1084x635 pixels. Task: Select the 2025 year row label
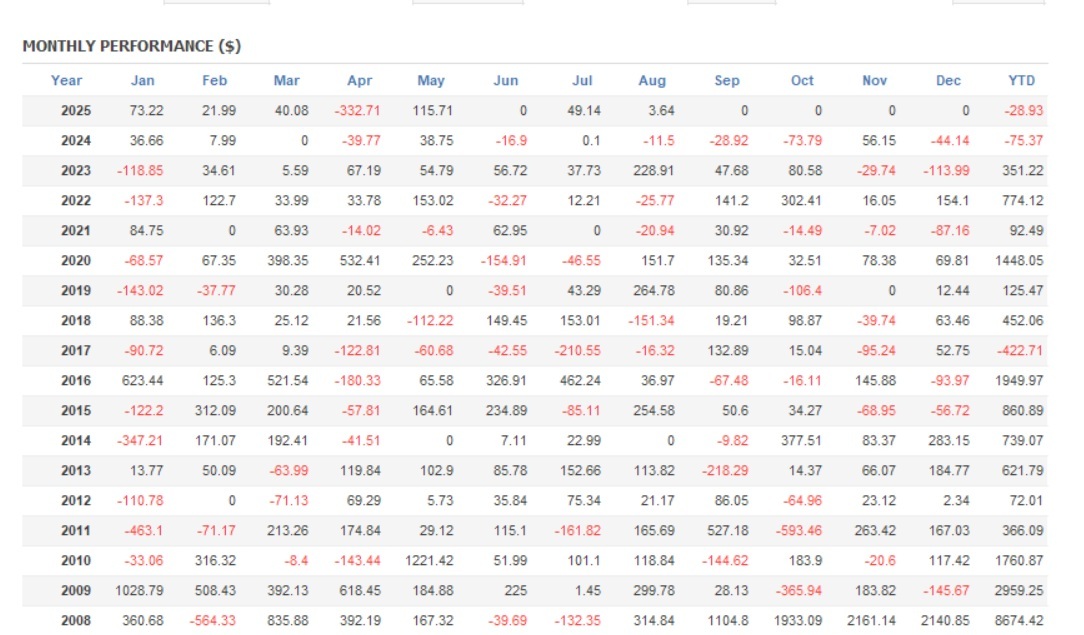[x=75, y=111]
